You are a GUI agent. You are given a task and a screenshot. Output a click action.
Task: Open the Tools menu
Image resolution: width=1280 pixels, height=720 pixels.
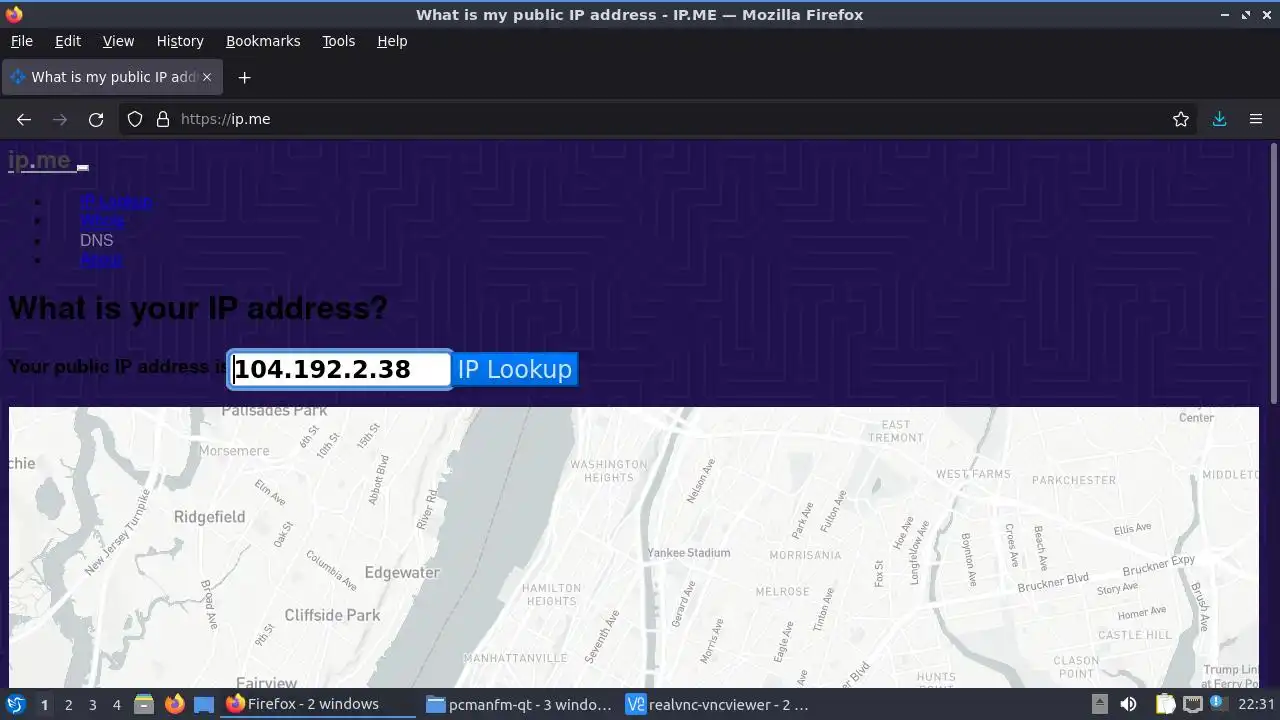pyautogui.click(x=339, y=41)
